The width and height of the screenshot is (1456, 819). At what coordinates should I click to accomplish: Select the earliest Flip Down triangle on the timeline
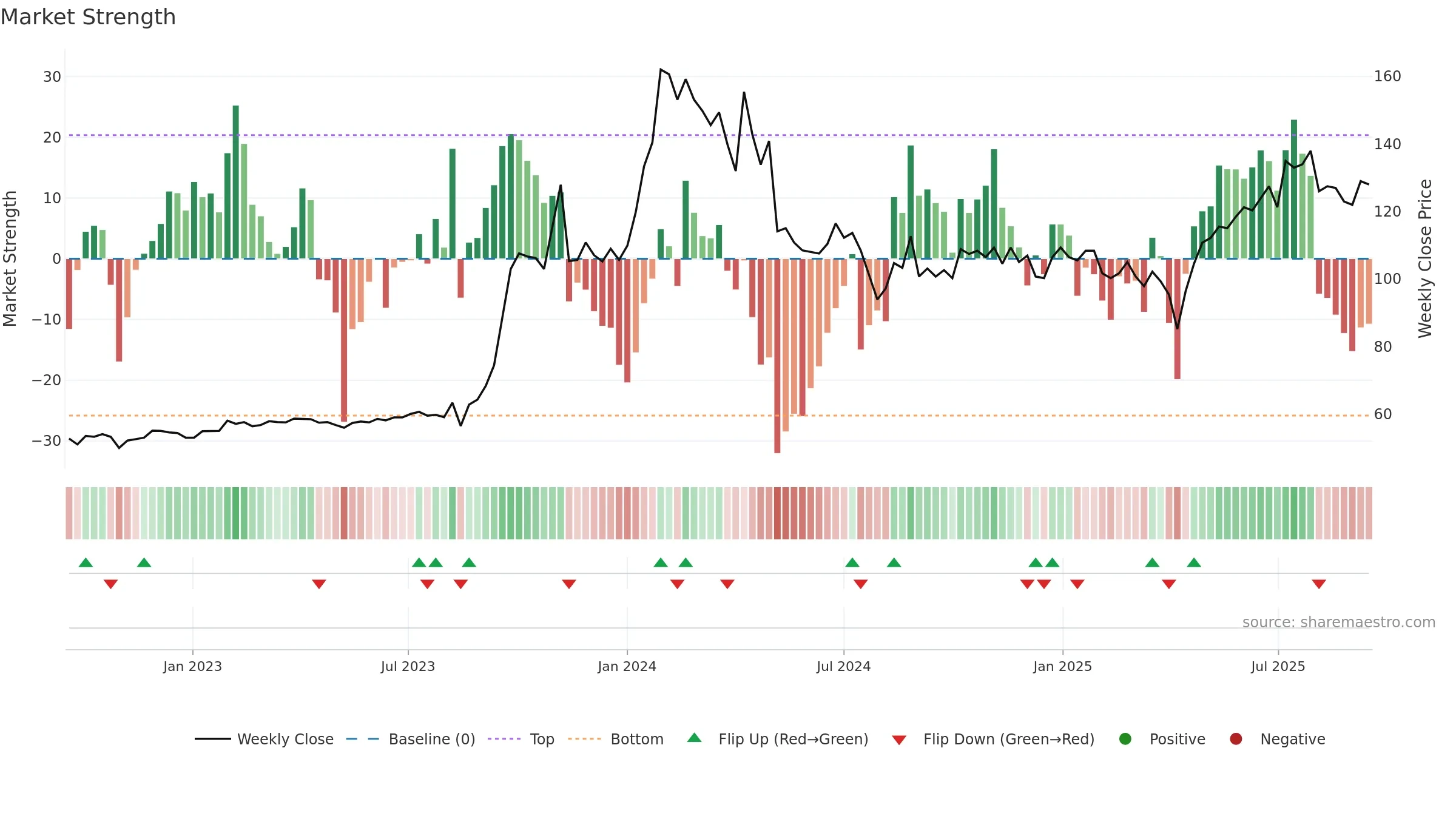point(110,584)
